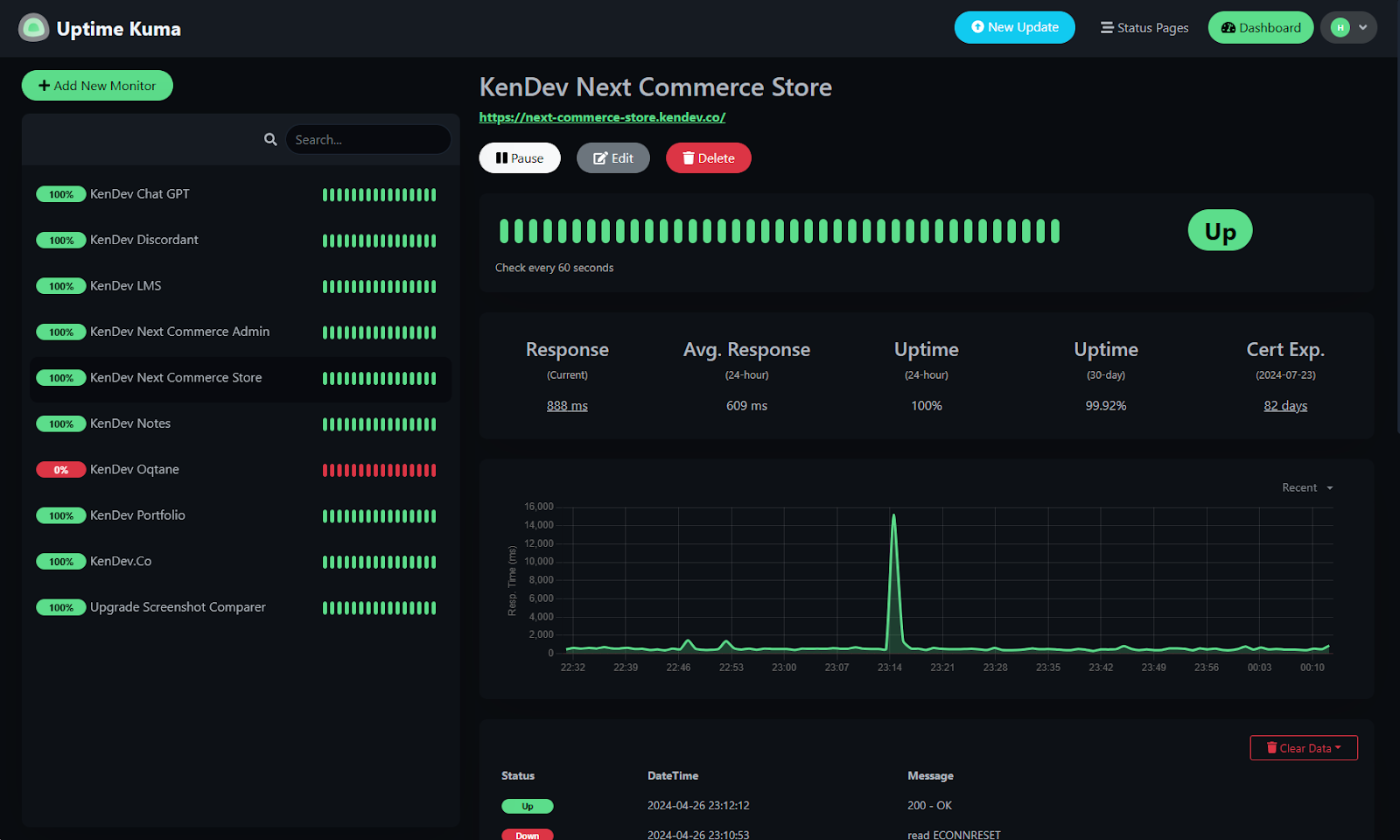Pause the current monitor
This screenshot has width=1400, height=840.
pyautogui.click(x=520, y=157)
